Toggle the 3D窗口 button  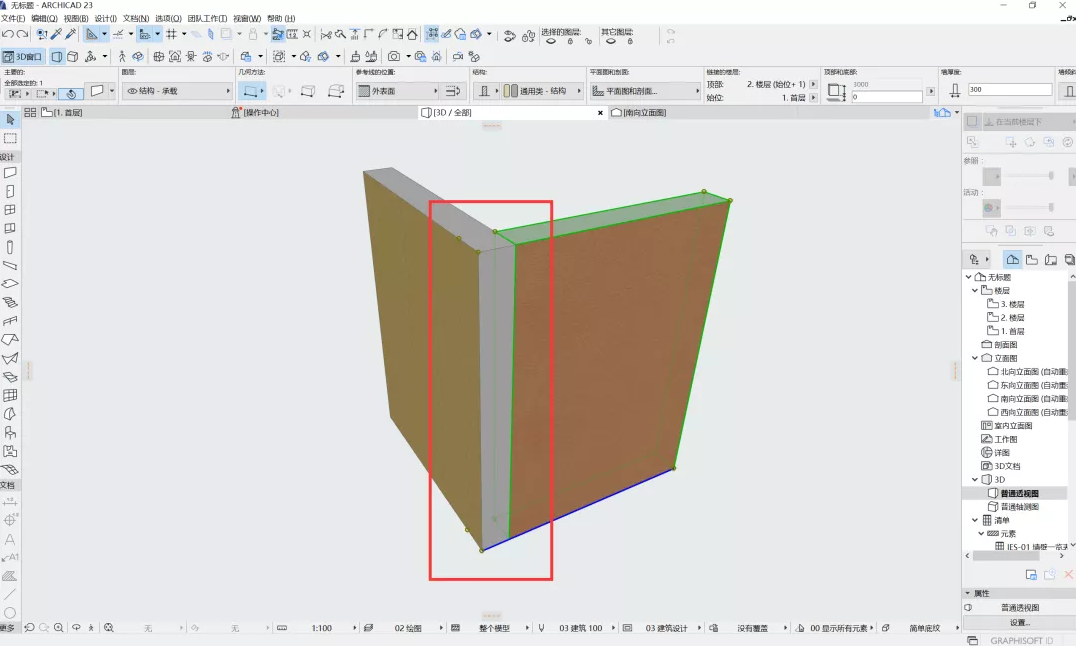point(23,56)
